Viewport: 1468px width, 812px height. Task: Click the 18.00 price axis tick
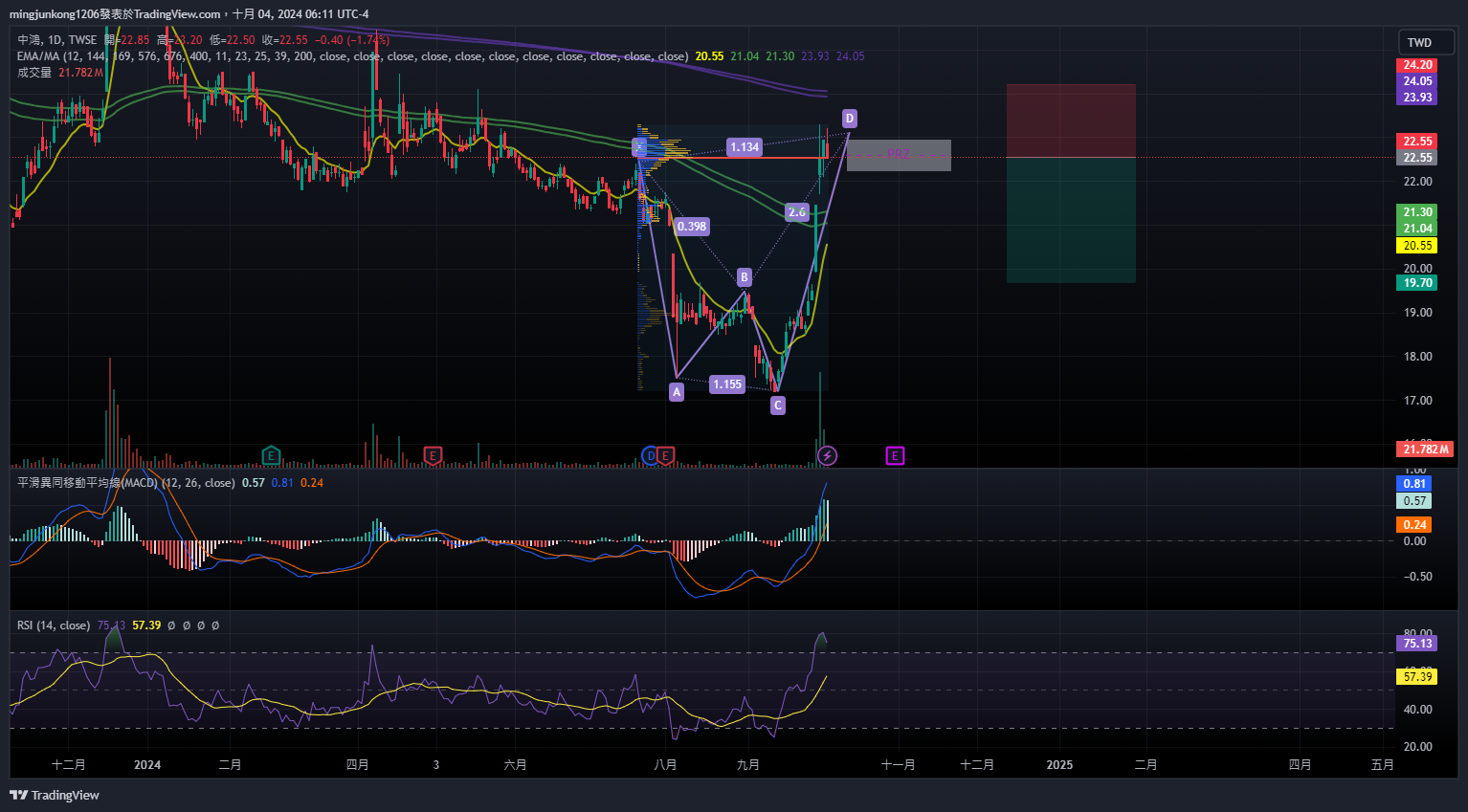(1417, 357)
